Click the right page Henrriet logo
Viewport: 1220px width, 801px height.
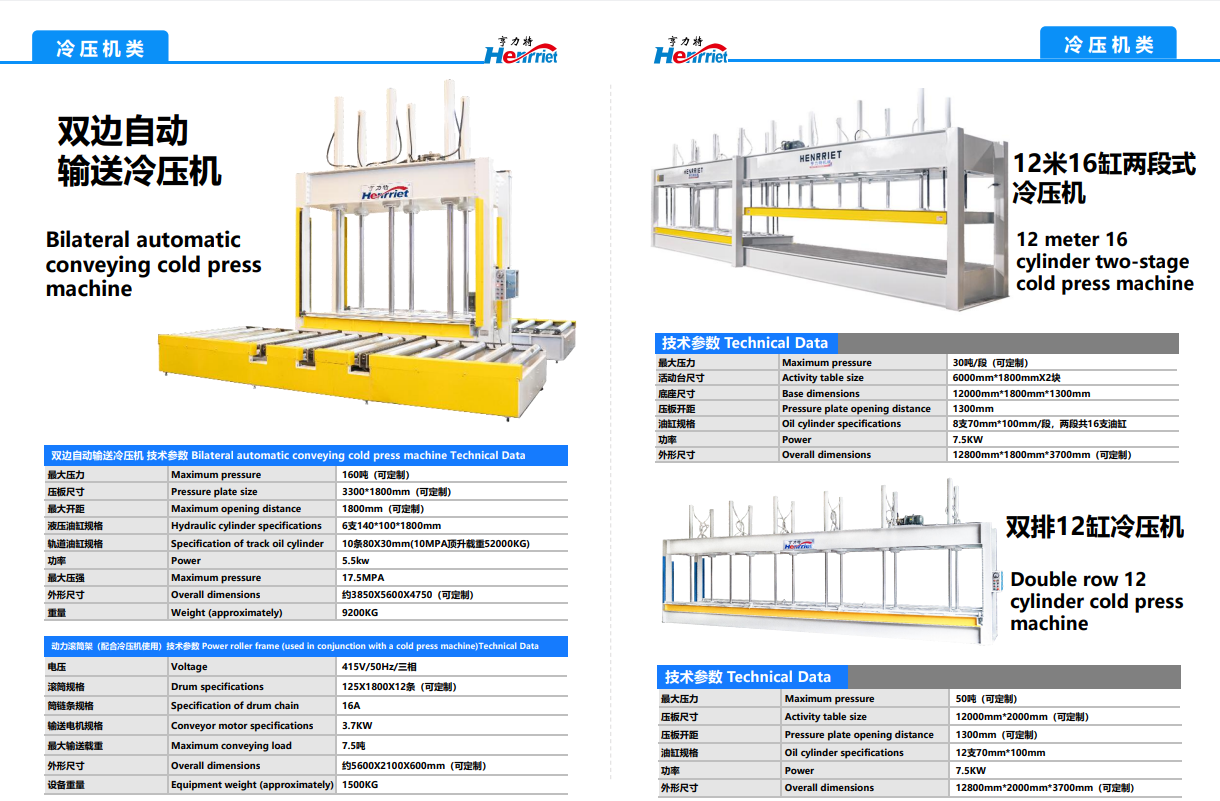(x=691, y=51)
